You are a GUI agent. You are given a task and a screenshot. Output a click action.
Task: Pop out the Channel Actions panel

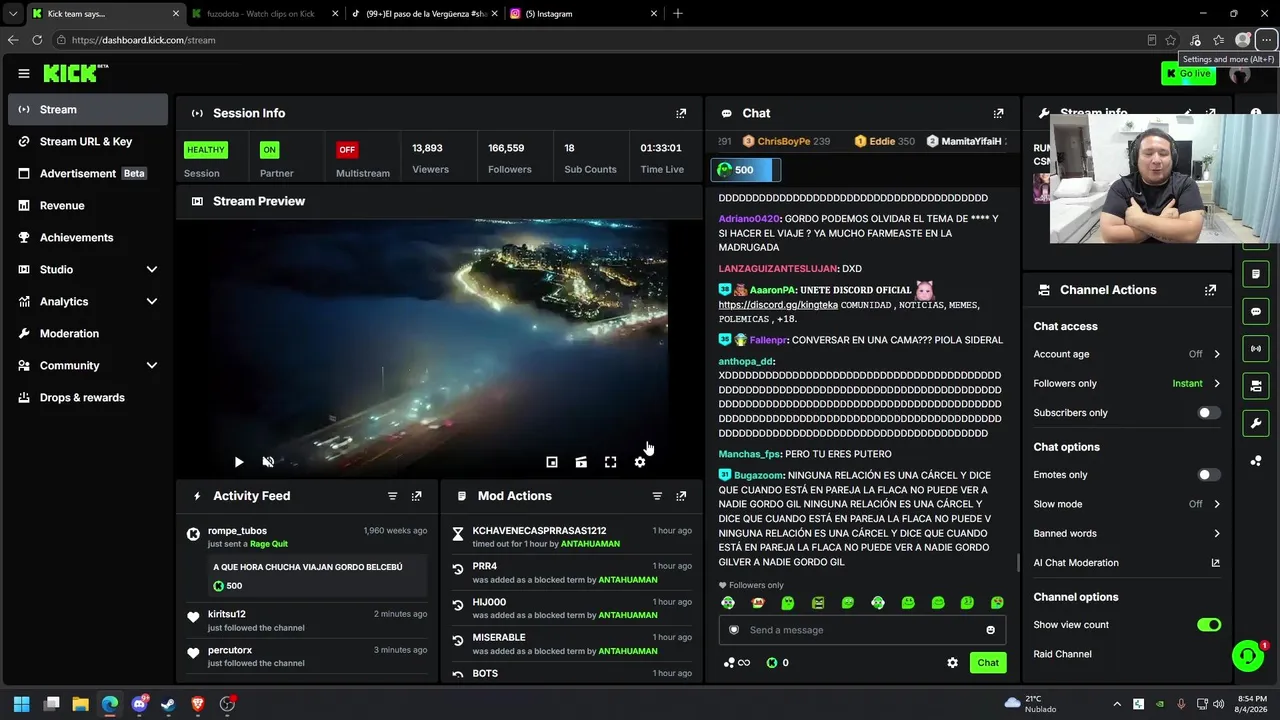click(x=1211, y=290)
